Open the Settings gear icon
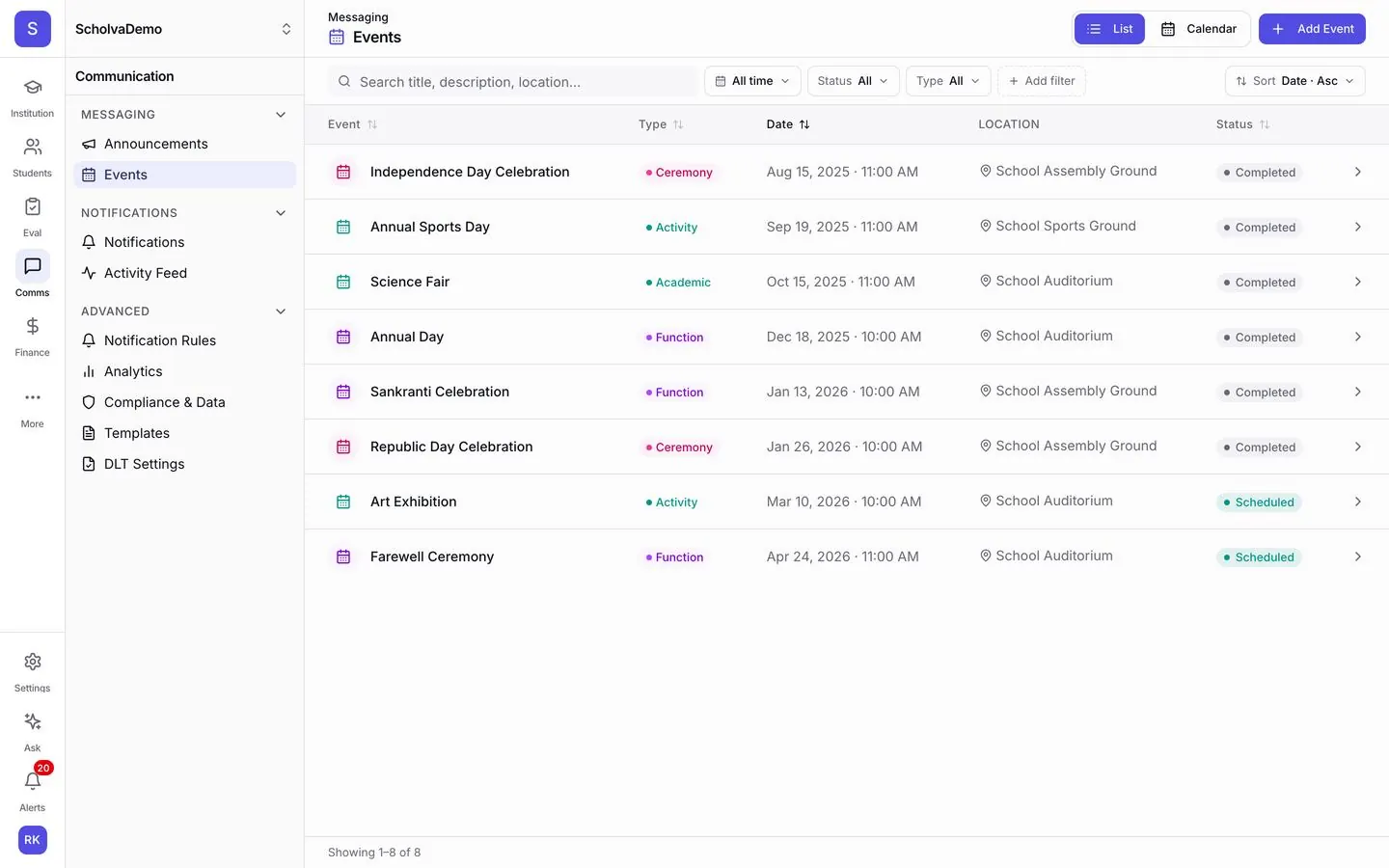Screen dimensions: 1389x868 click(x=32, y=662)
